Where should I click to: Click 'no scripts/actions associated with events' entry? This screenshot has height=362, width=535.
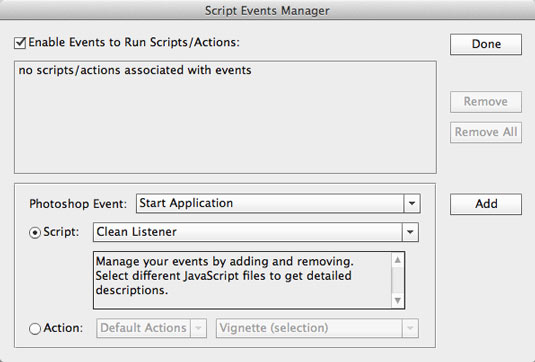tap(135, 70)
